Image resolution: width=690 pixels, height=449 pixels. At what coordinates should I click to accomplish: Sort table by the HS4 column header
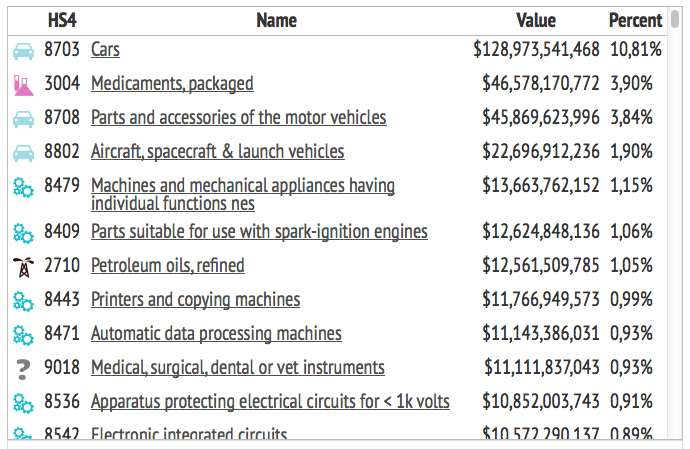coord(64,20)
